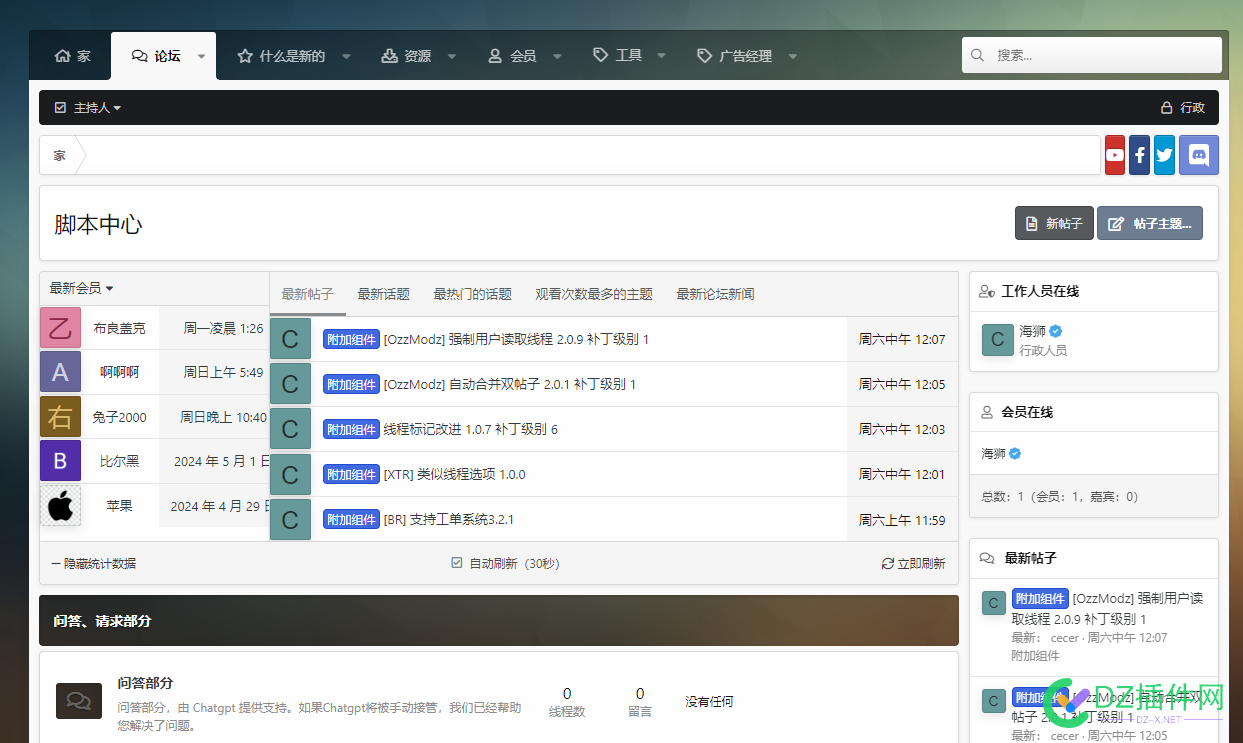Expand the 论坛 nav dropdown arrow
Image resolution: width=1243 pixels, height=743 pixels.
coord(201,57)
